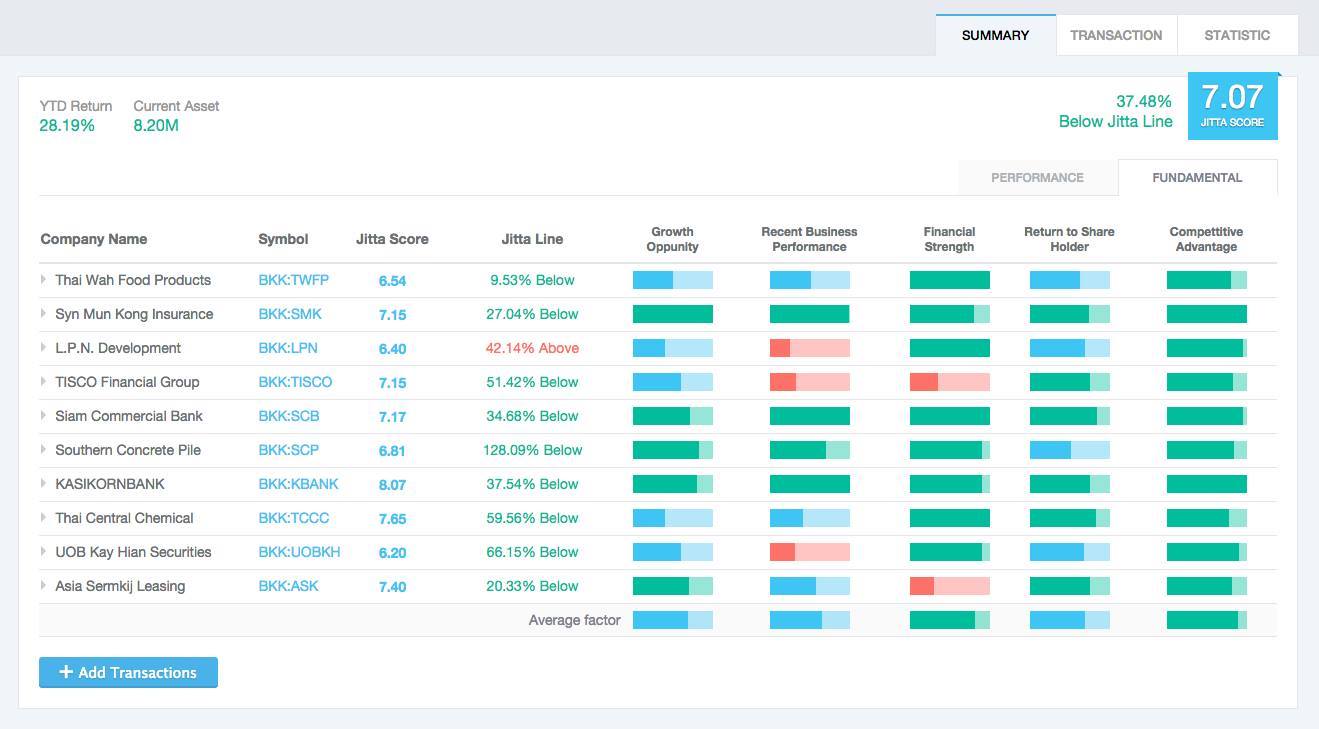Open the BKK:SCP symbol link
Image resolution: width=1319 pixels, height=729 pixels.
[x=289, y=450]
